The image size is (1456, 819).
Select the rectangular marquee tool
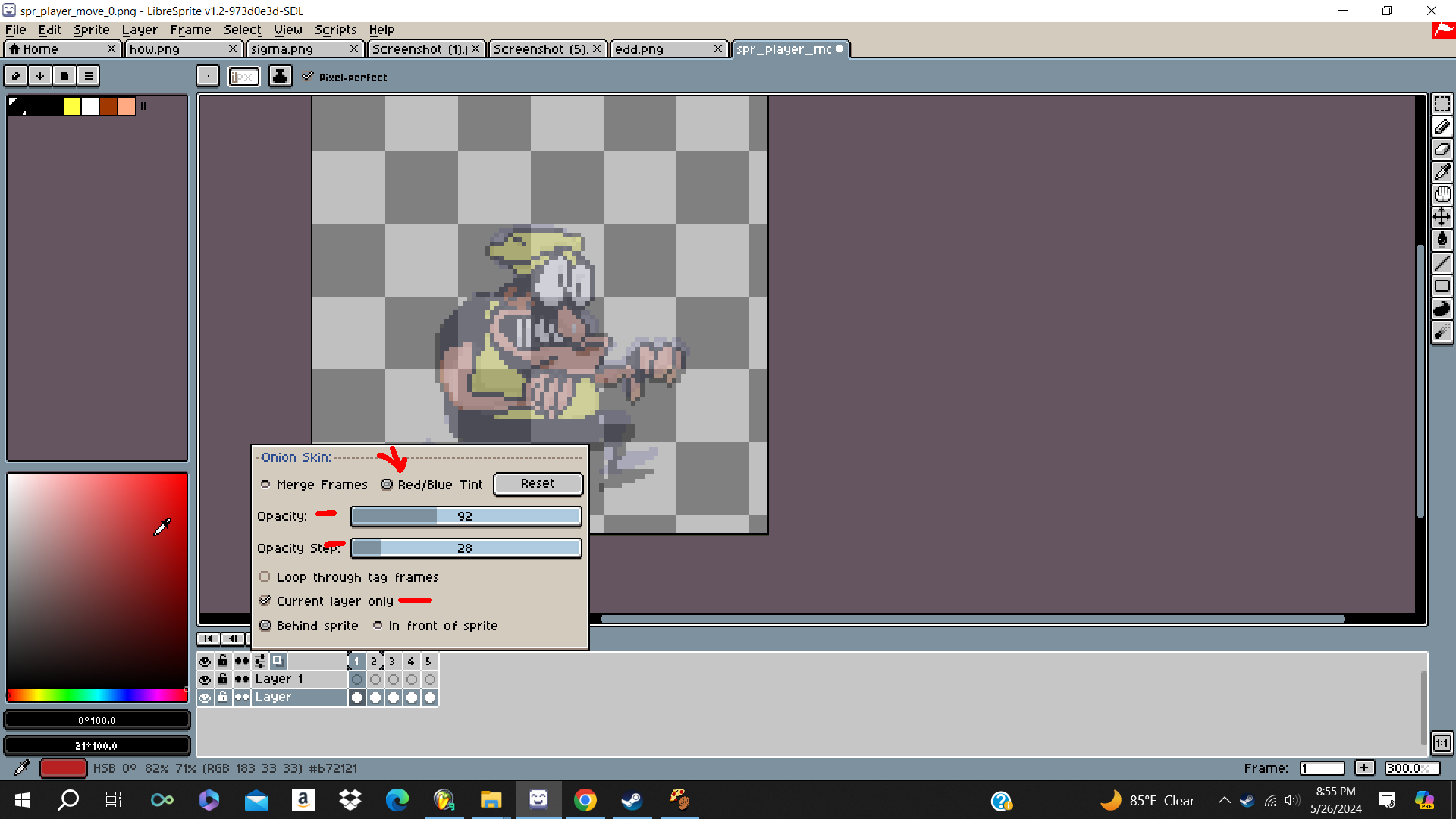tap(1442, 104)
